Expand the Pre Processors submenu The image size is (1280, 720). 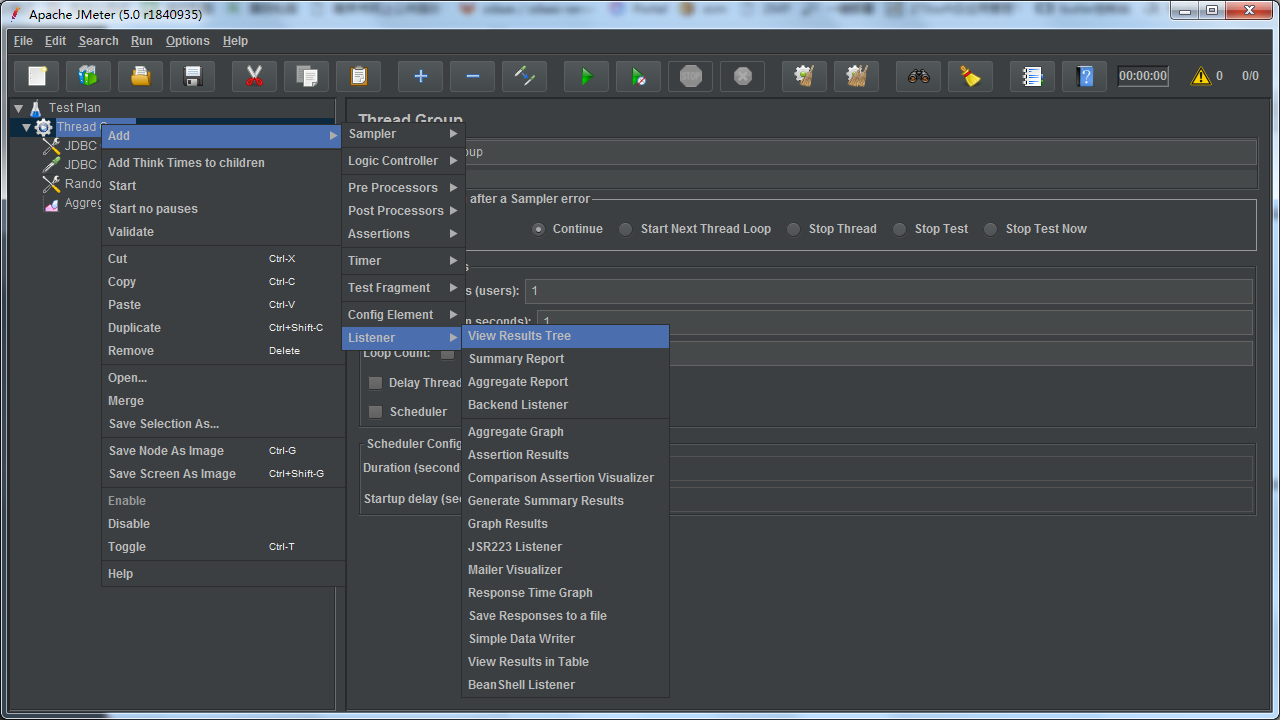coord(403,188)
